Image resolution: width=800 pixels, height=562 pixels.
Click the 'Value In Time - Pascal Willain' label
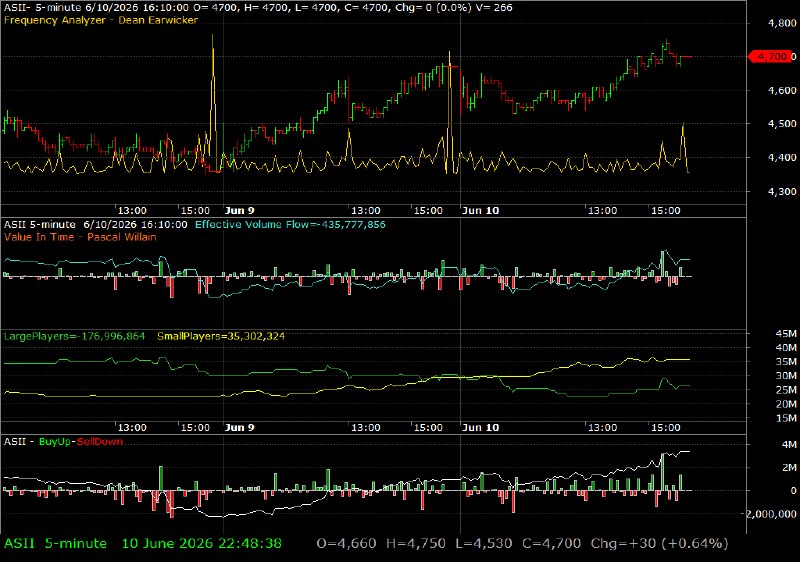click(80, 237)
